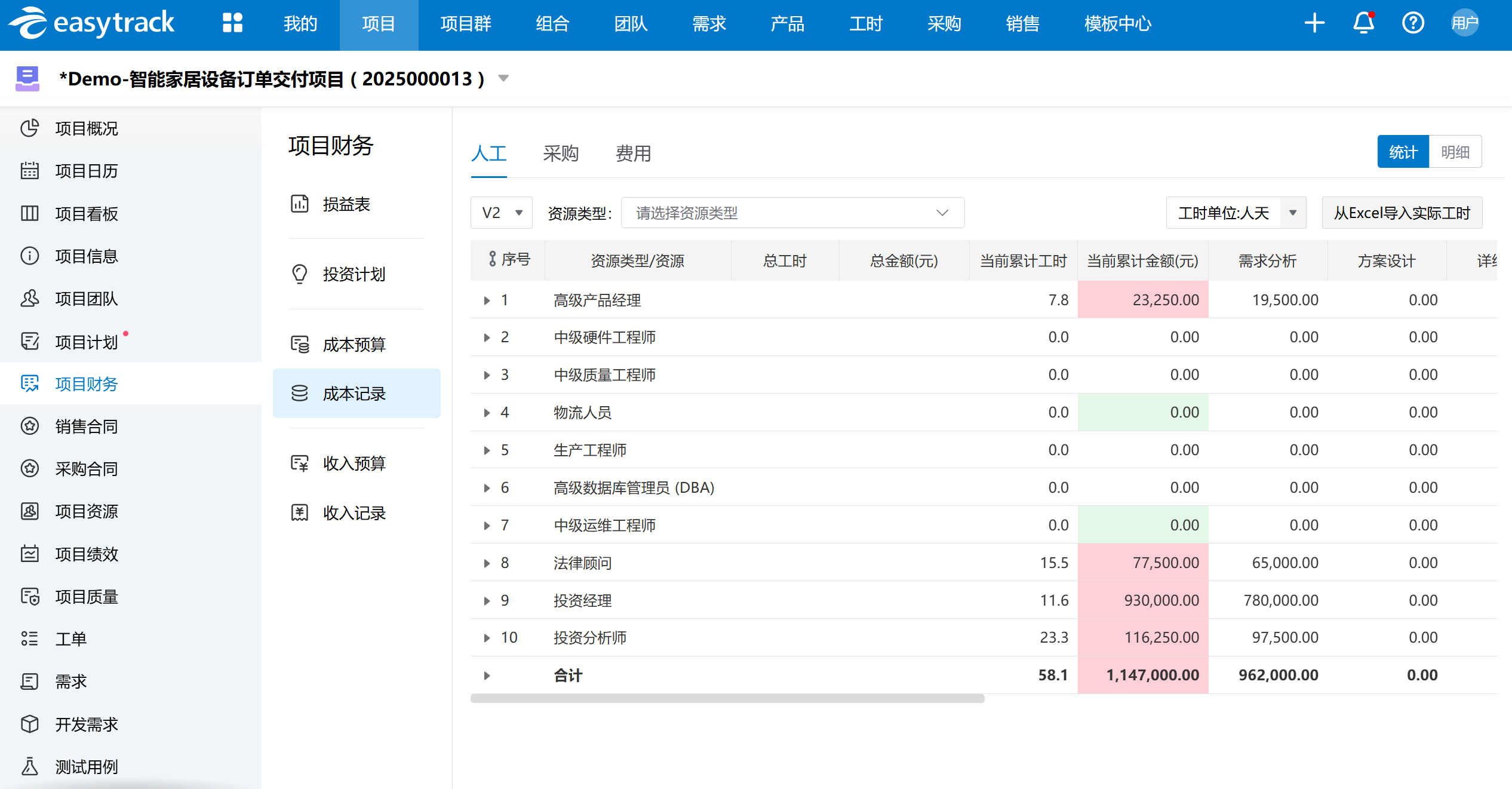The width and height of the screenshot is (1512, 789).
Task: Switch to 明细 view toggle
Action: coord(1455,152)
